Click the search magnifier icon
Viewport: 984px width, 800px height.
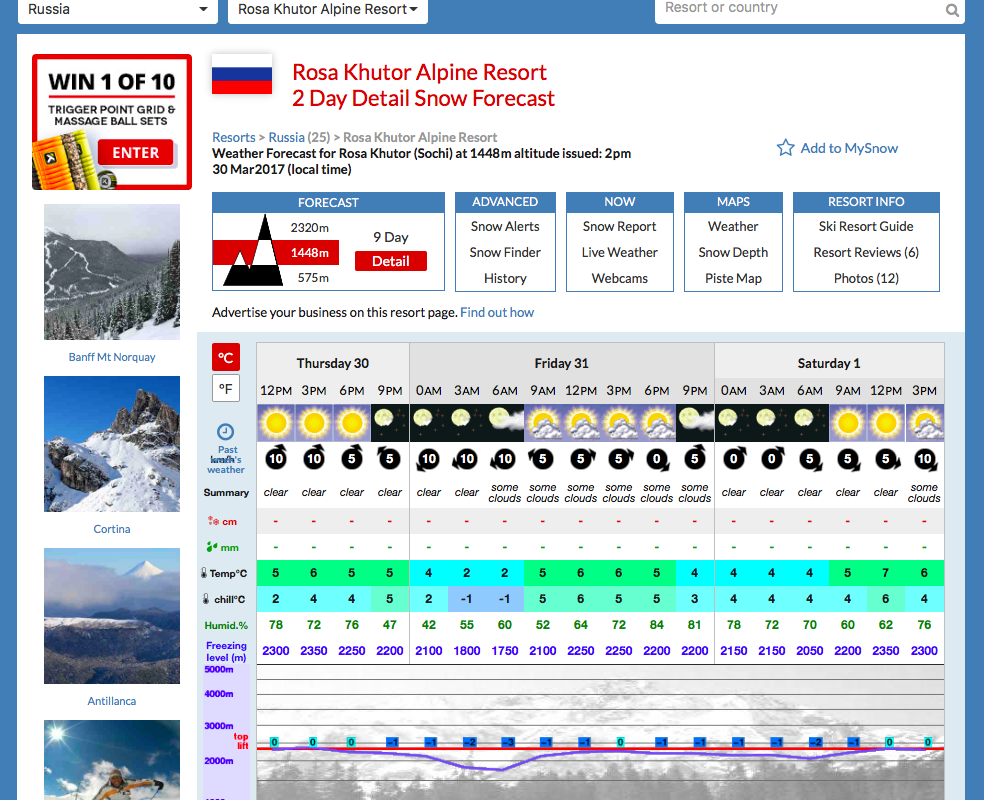pyautogui.click(x=952, y=11)
